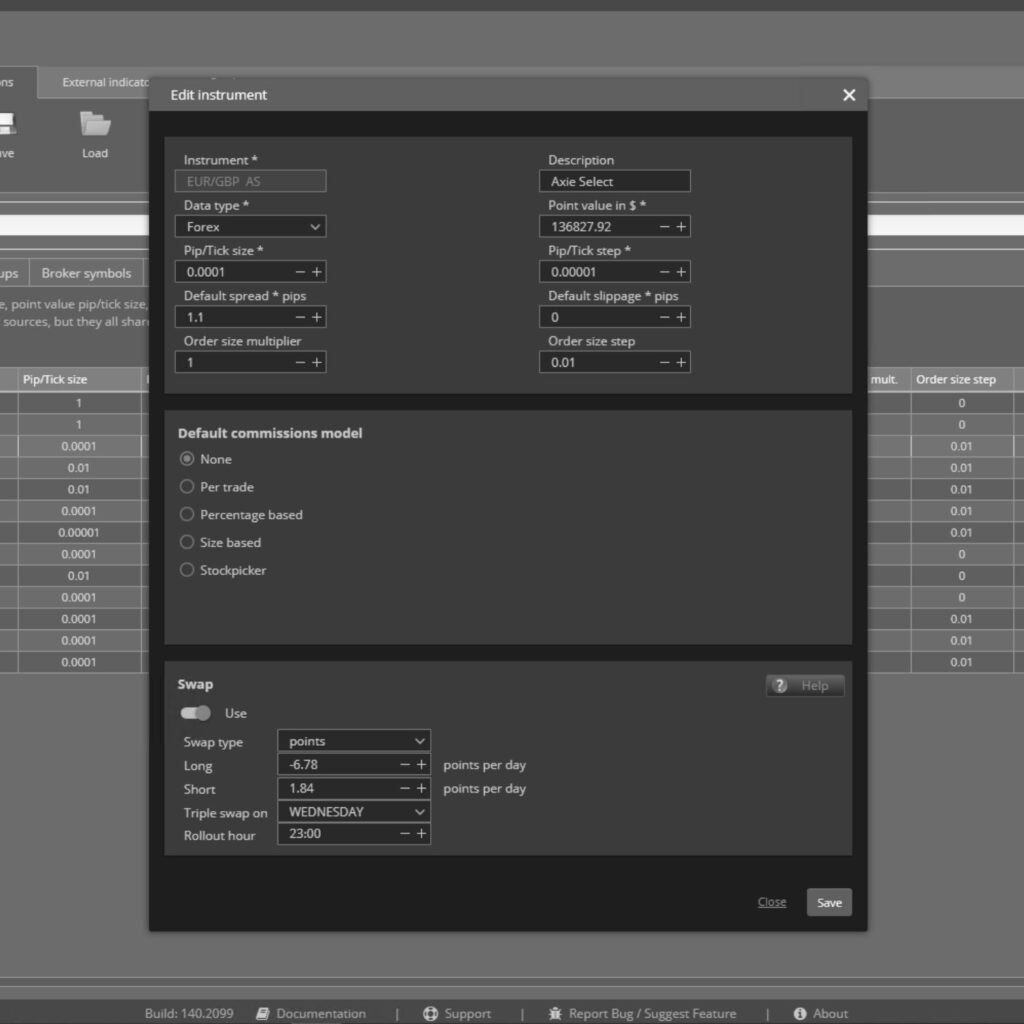Decrease Order size step with minus
Viewport: 1024px width, 1024px height.
(664, 362)
